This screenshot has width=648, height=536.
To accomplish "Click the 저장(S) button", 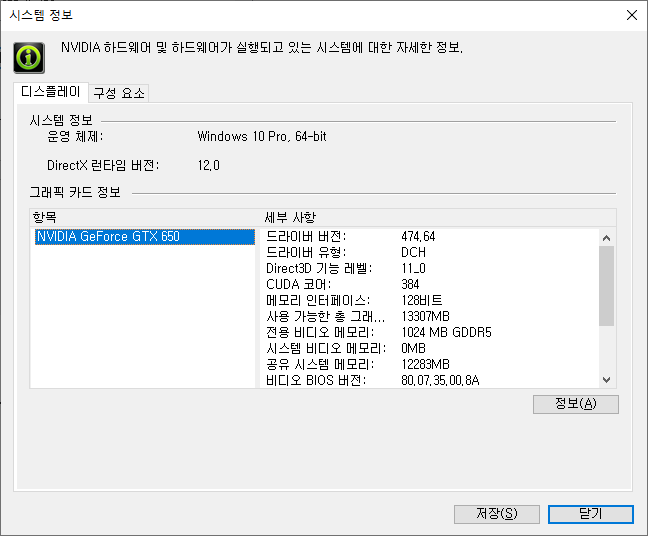I will pyautogui.click(x=497, y=514).
